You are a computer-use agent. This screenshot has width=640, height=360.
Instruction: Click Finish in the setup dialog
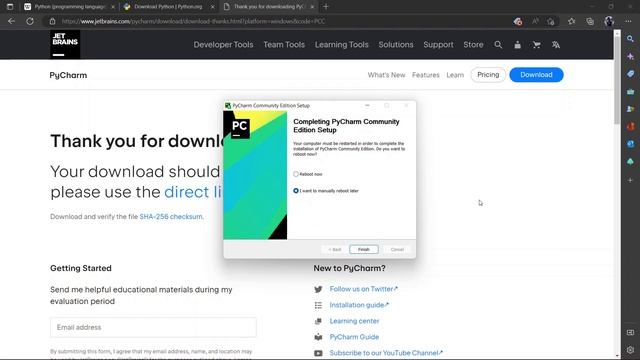(364, 249)
